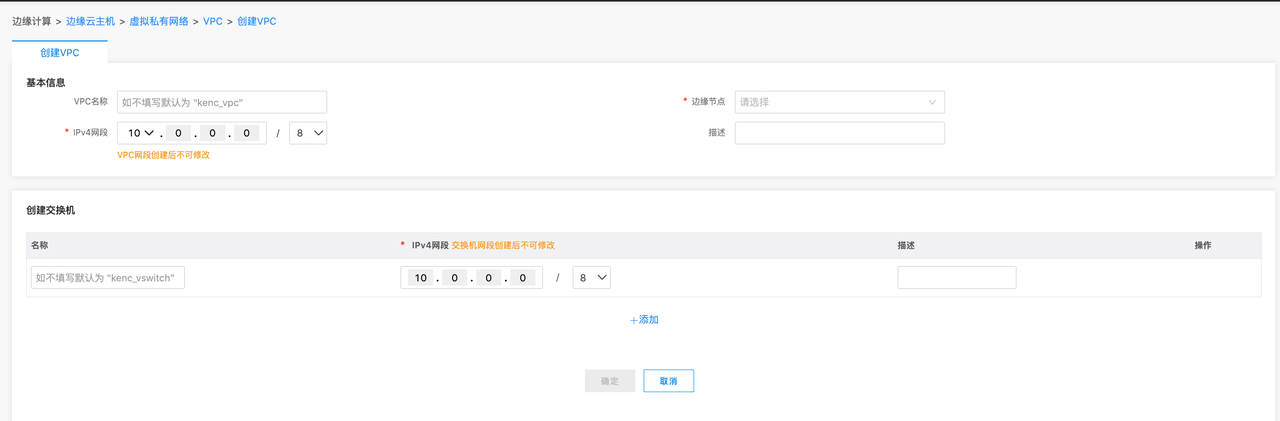1280x421 pixels.
Task: Click the plus 添加 switch row link
Action: 644,320
